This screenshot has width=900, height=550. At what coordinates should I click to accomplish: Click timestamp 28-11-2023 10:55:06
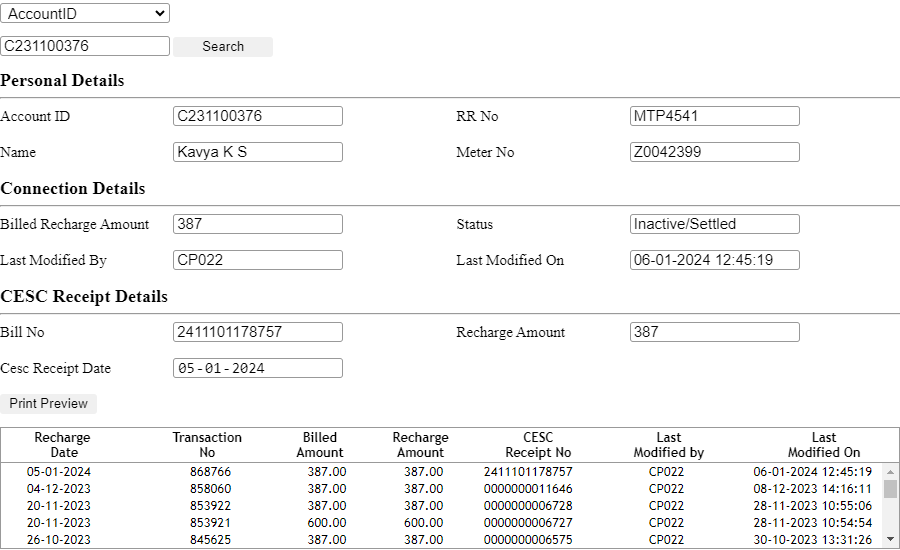(x=813, y=506)
